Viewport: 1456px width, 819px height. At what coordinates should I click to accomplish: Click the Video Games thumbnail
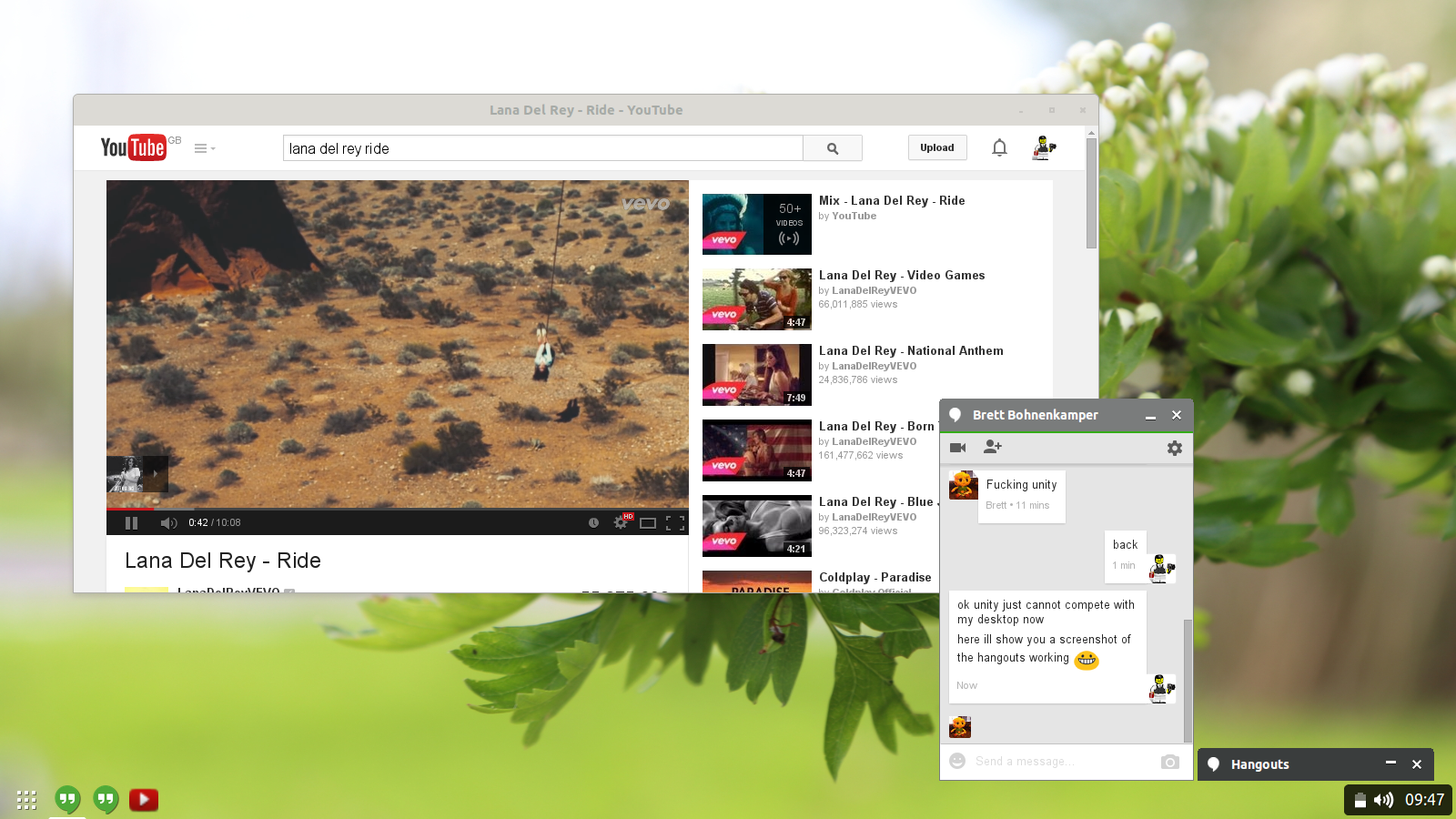757,299
